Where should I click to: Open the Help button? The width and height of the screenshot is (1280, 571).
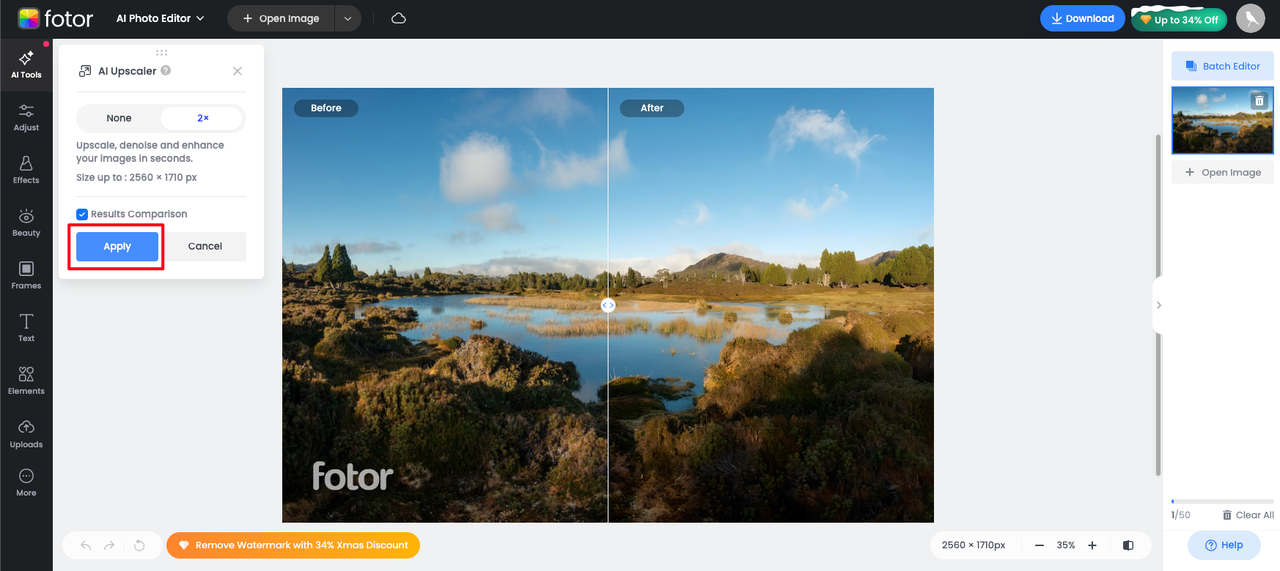click(x=1224, y=545)
